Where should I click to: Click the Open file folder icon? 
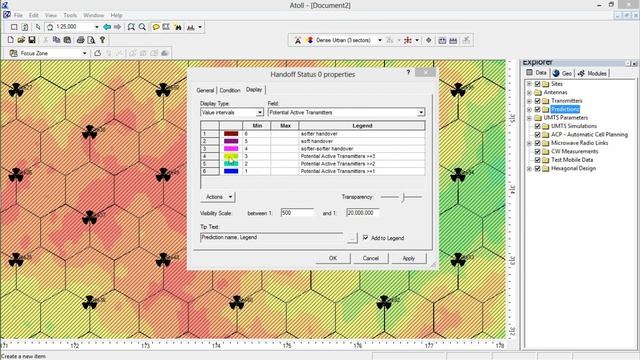point(21,40)
